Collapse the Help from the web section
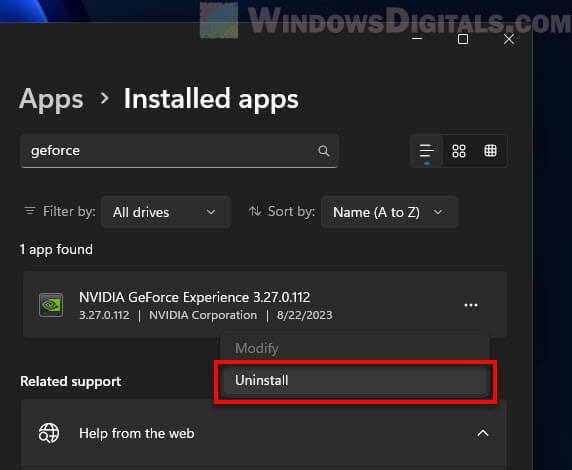This screenshot has height=470, width=572. (483, 433)
